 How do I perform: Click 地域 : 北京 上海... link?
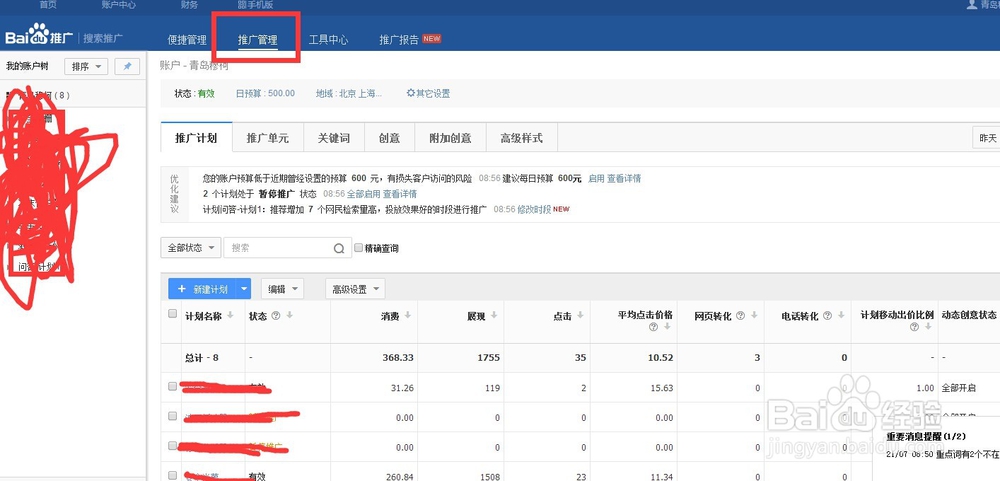(x=349, y=93)
